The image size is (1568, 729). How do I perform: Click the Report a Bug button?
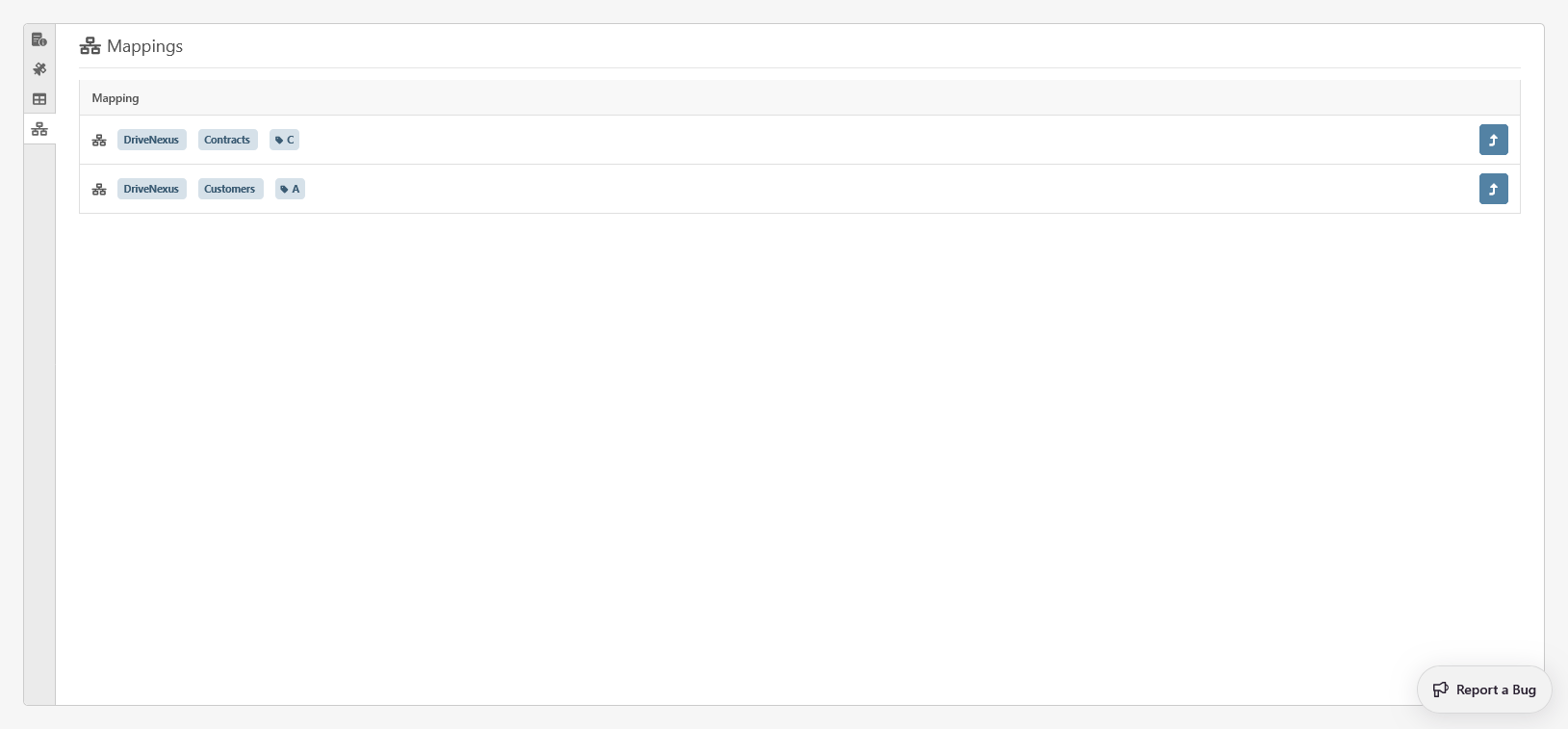[x=1483, y=690]
